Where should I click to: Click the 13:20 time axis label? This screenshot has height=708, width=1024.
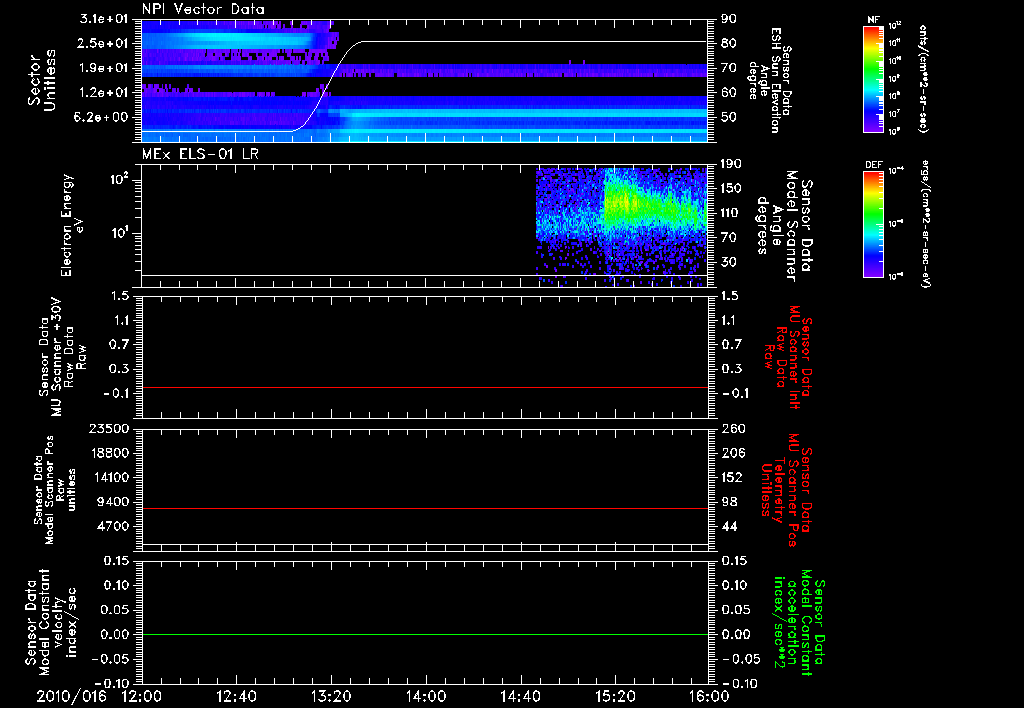point(331,696)
